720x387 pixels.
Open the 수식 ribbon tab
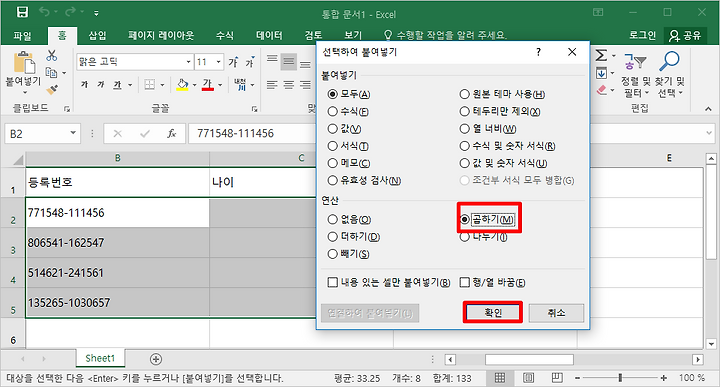pos(225,35)
